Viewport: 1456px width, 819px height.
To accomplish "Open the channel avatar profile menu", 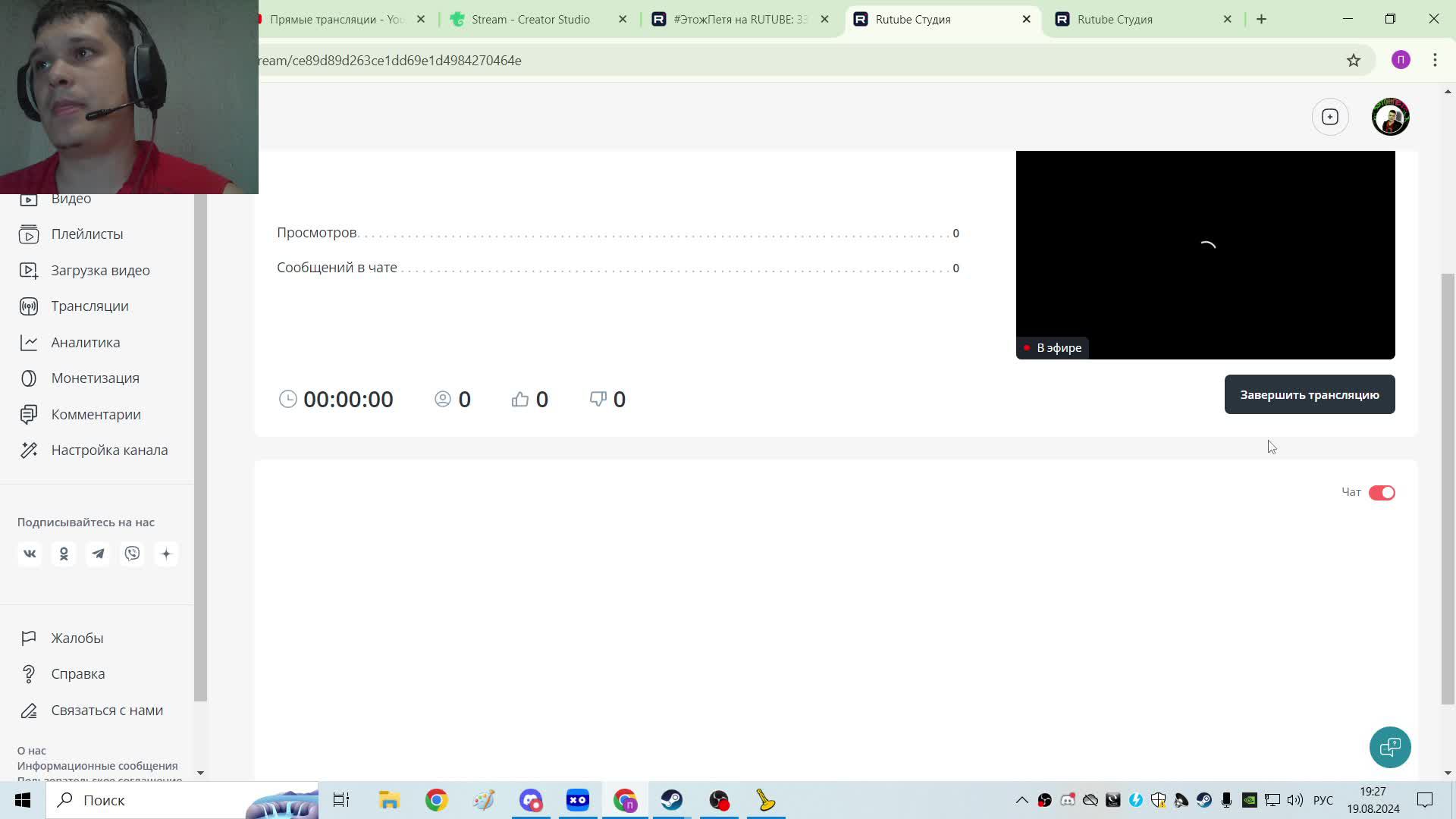I will (1389, 117).
